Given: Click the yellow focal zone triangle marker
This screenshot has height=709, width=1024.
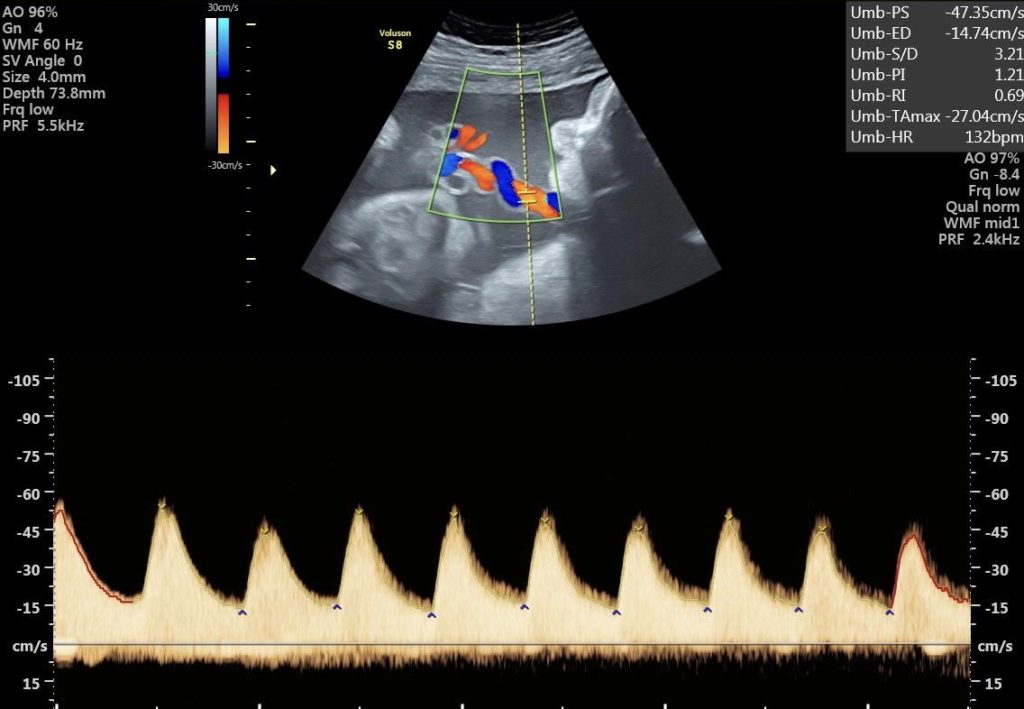Looking at the screenshot, I should pos(273,170).
